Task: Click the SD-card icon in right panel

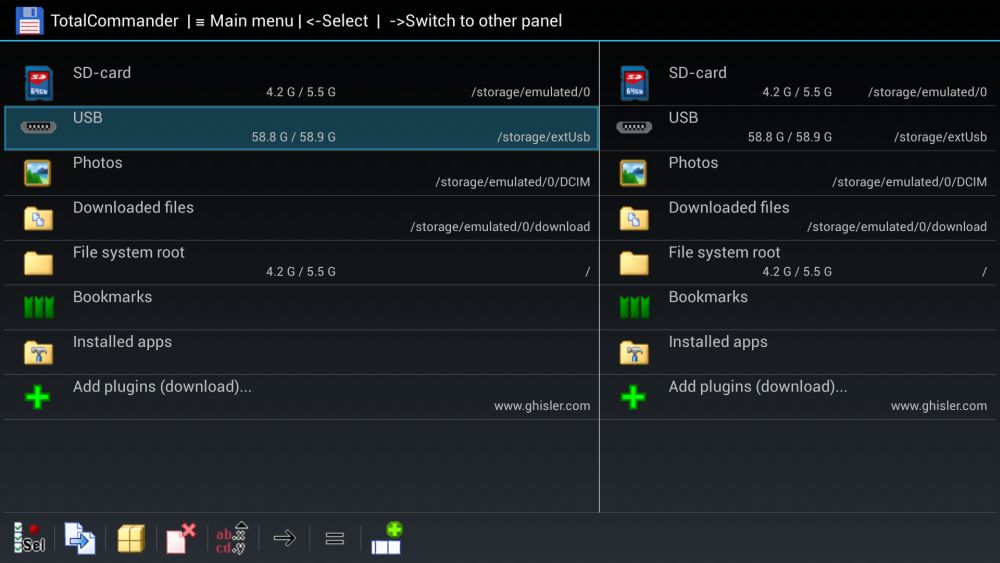Action: 634,84
